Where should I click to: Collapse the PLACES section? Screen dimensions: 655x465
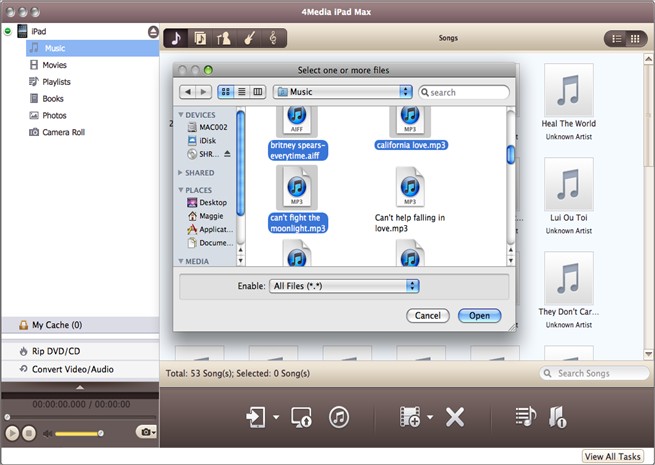[x=181, y=190]
